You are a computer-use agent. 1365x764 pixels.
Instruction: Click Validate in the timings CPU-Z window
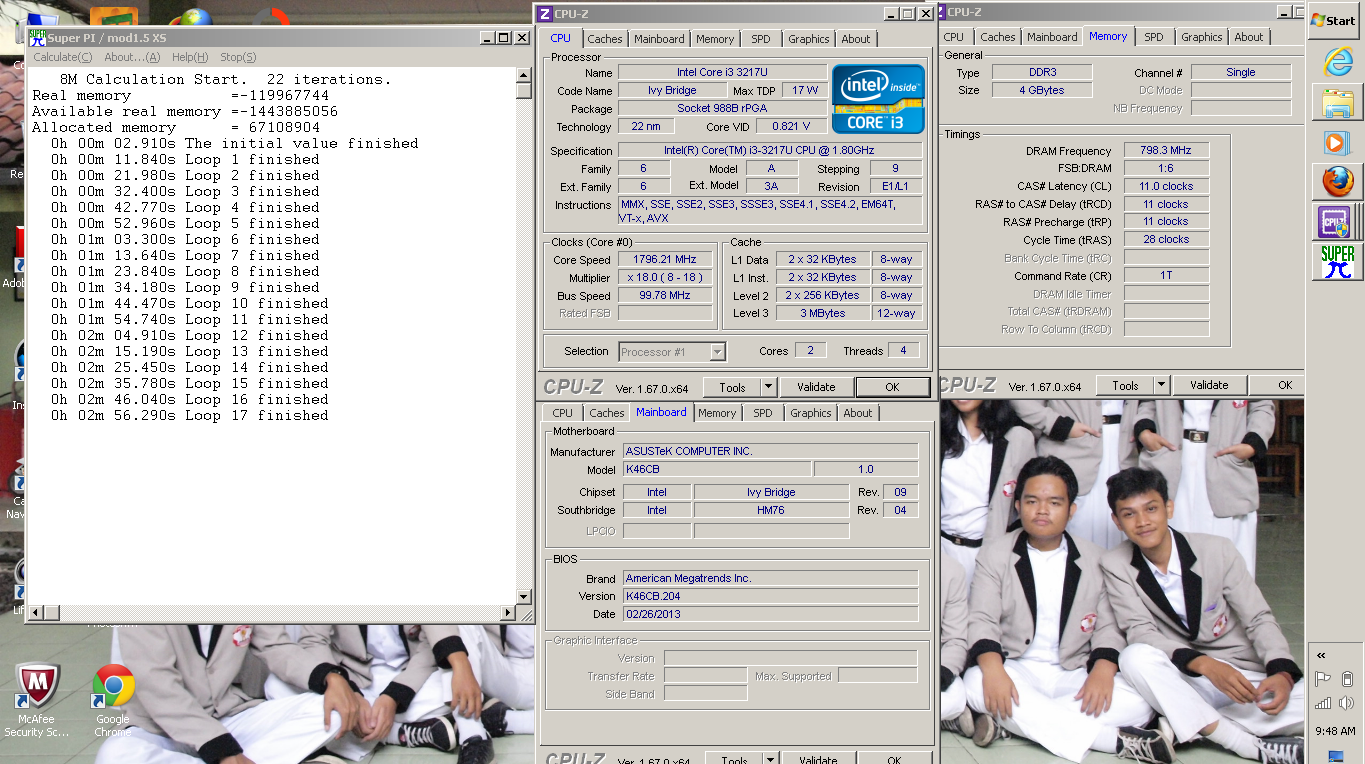click(1209, 385)
